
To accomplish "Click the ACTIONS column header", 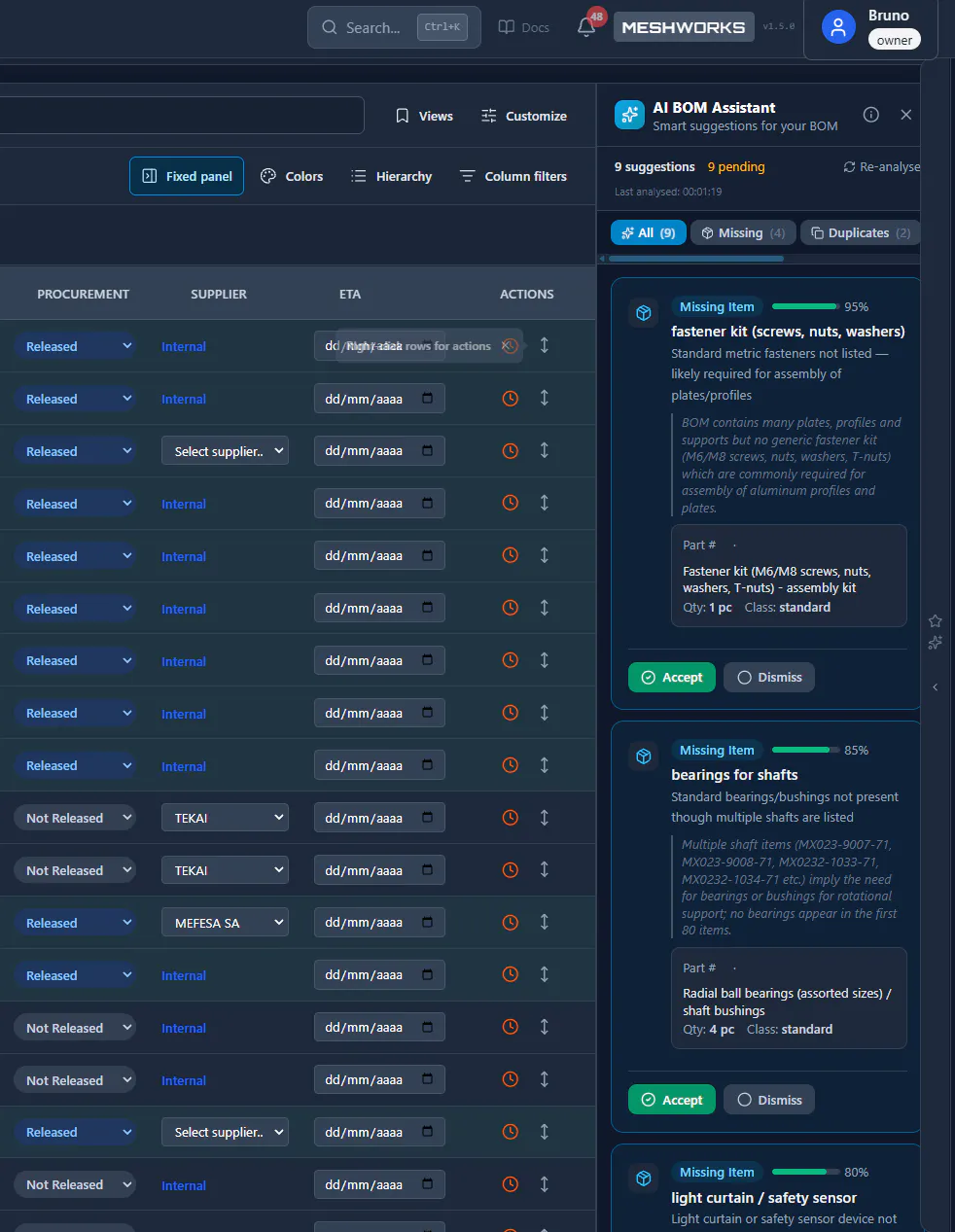I will [527, 294].
